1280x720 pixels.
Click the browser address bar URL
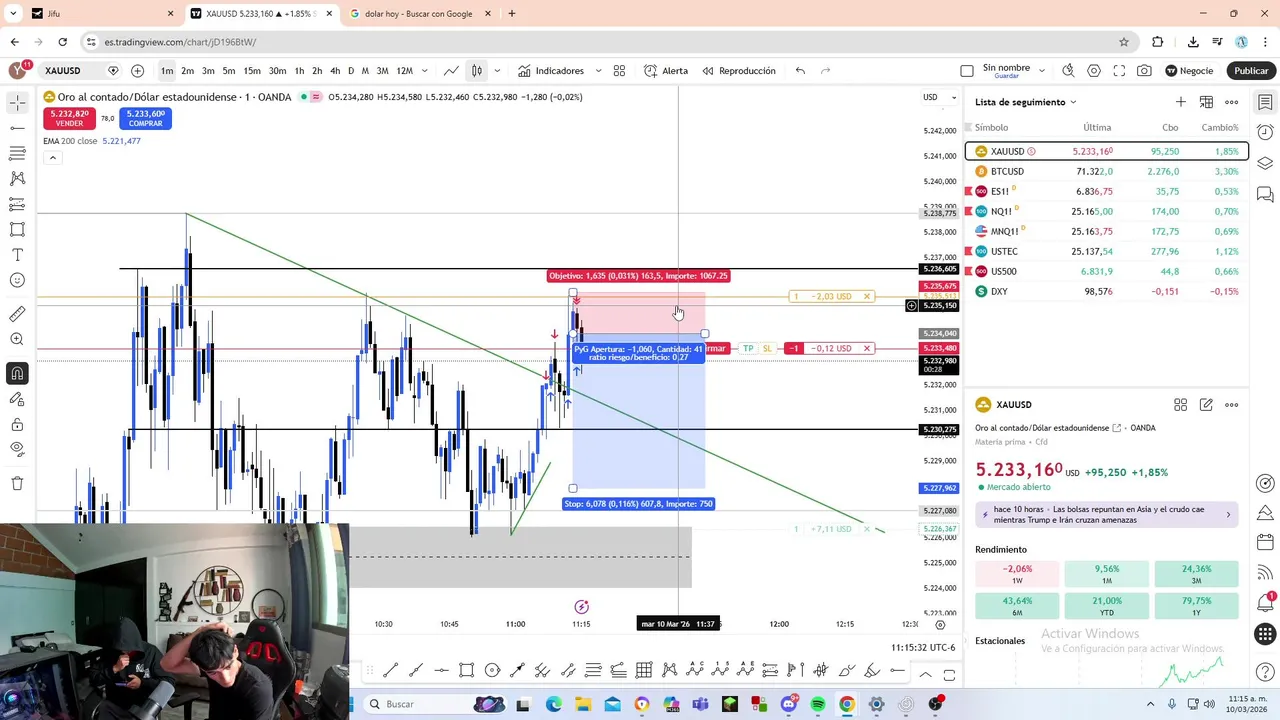(x=180, y=42)
